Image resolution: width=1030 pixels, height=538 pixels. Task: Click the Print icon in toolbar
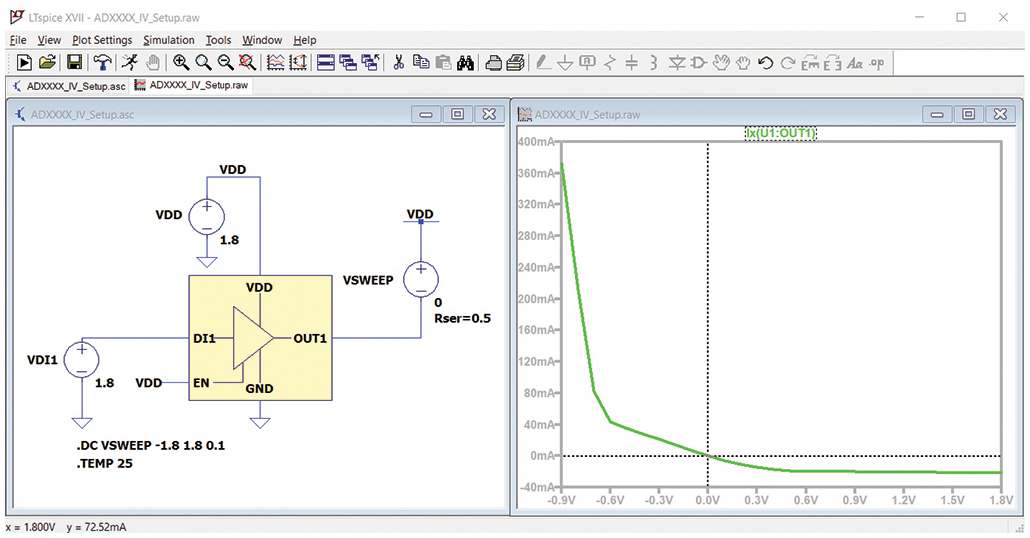coord(494,63)
